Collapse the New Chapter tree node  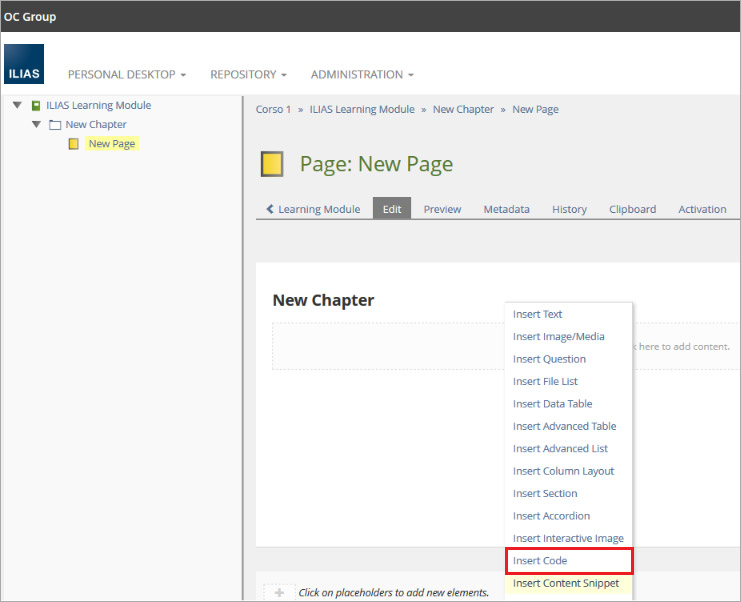point(36,125)
